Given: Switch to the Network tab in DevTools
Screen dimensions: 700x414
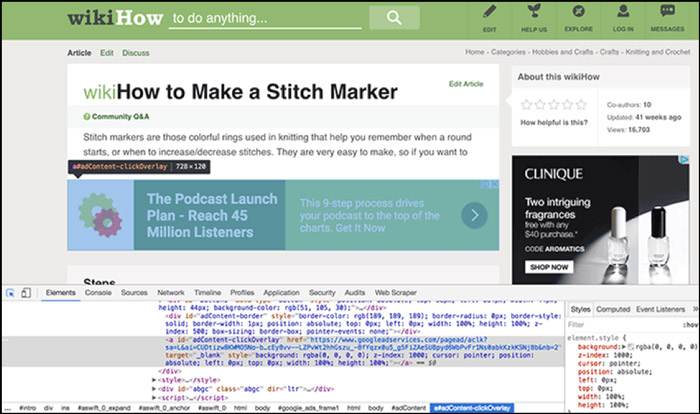Looking at the screenshot, I should [171, 293].
